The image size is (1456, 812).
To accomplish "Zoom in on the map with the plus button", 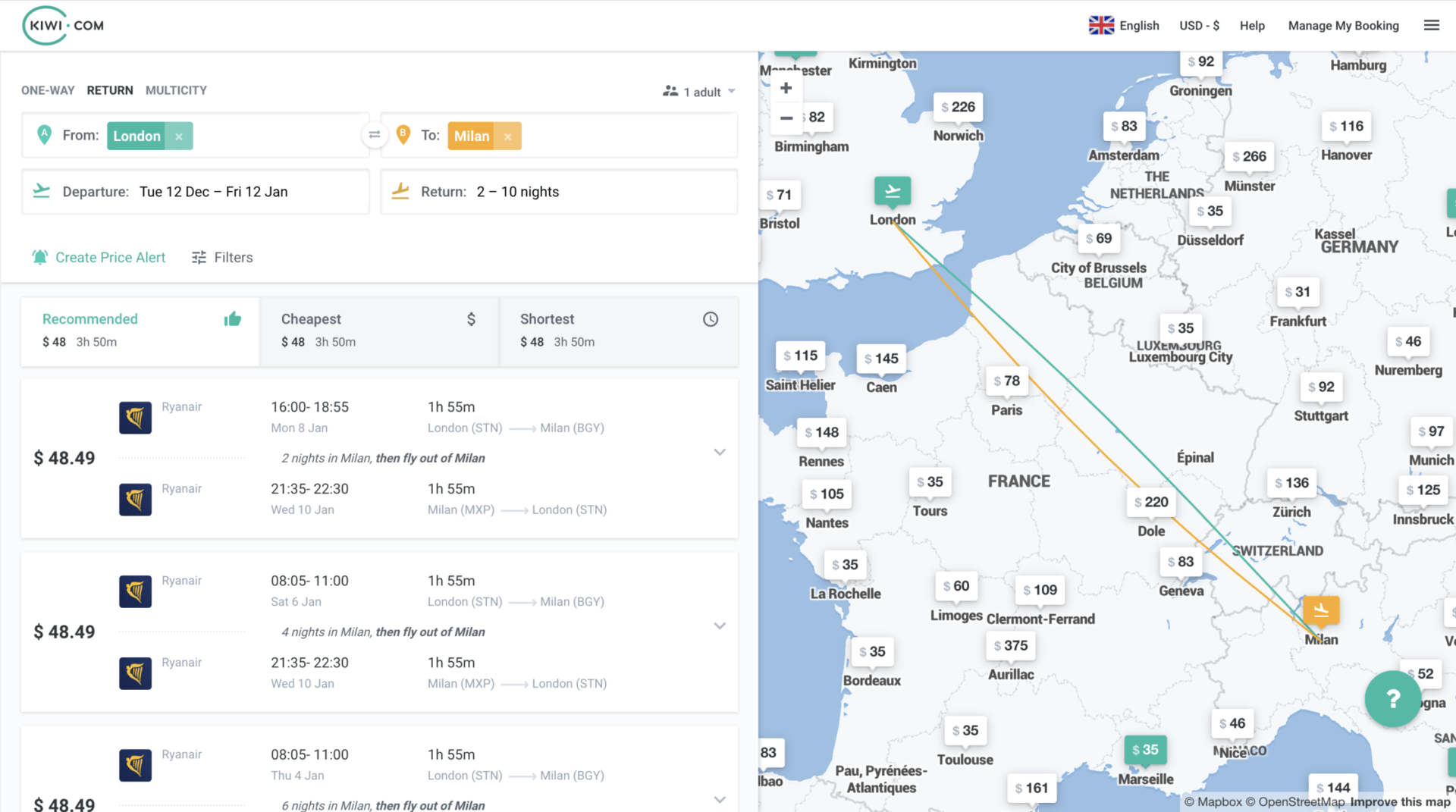I will pyautogui.click(x=786, y=88).
